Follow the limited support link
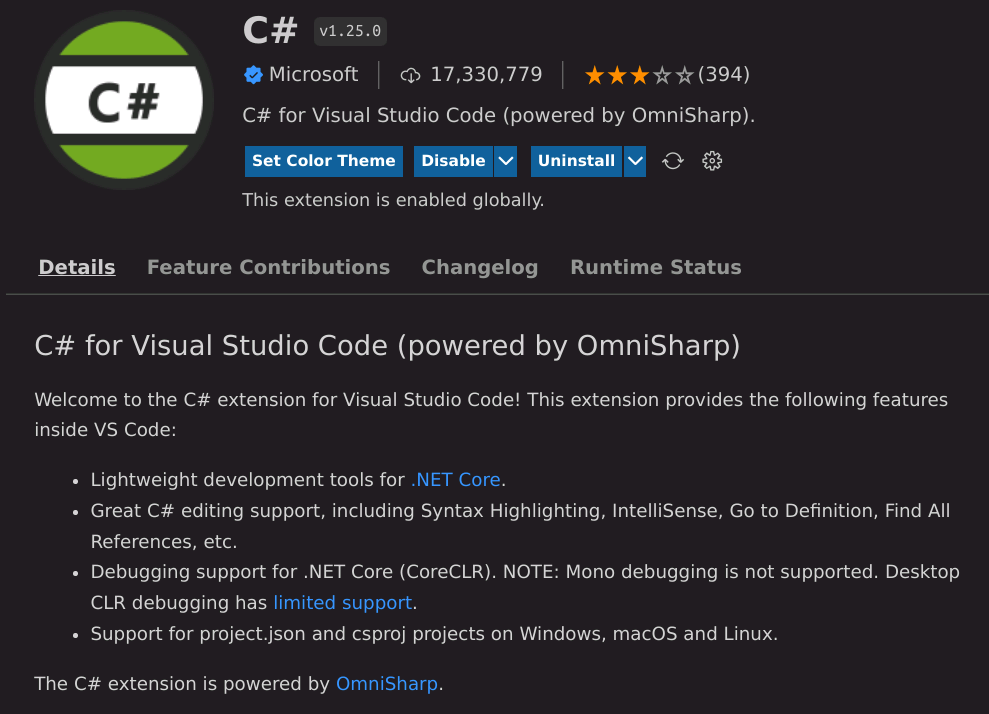The height and width of the screenshot is (714, 989). pyautogui.click(x=342, y=602)
